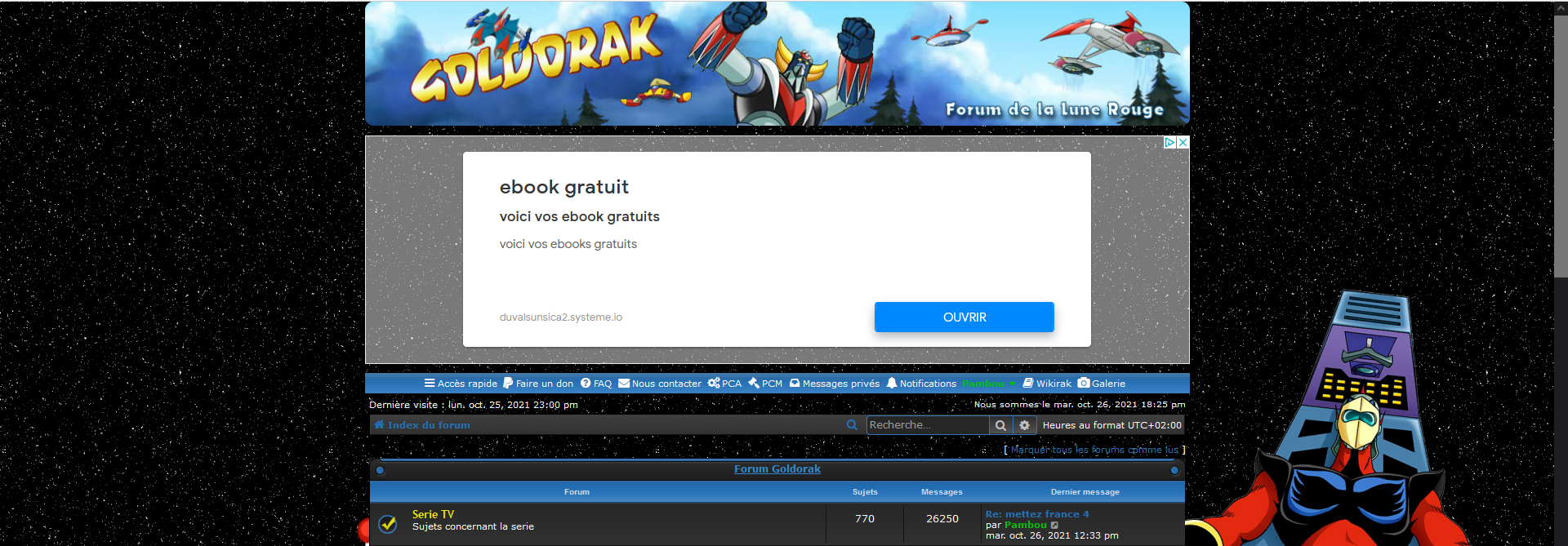Click the Messages count 26250
The width and height of the screenshot is (1568, 546).
pos(942,519)
